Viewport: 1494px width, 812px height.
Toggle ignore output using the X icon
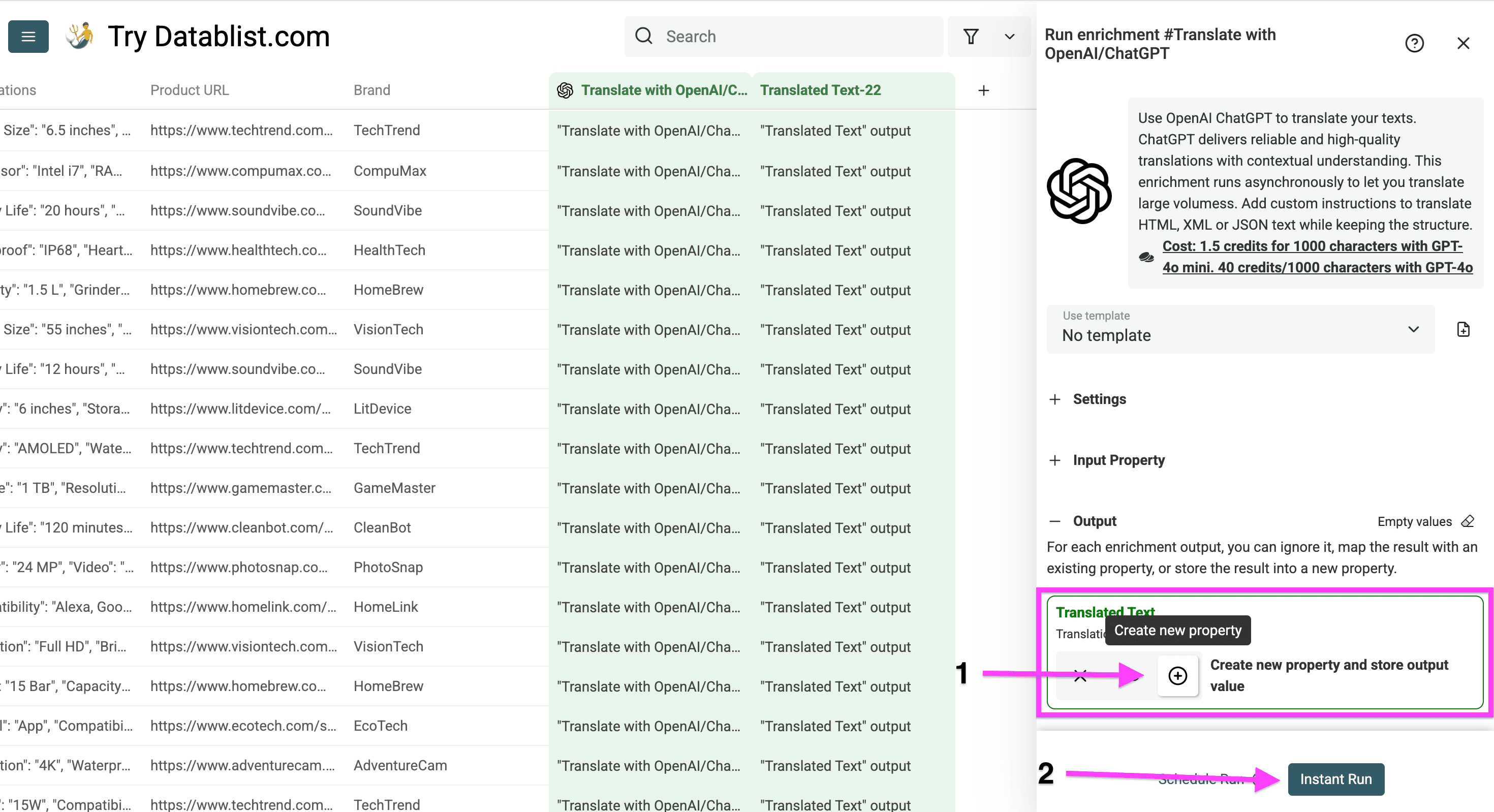(x=1080, y=676)
